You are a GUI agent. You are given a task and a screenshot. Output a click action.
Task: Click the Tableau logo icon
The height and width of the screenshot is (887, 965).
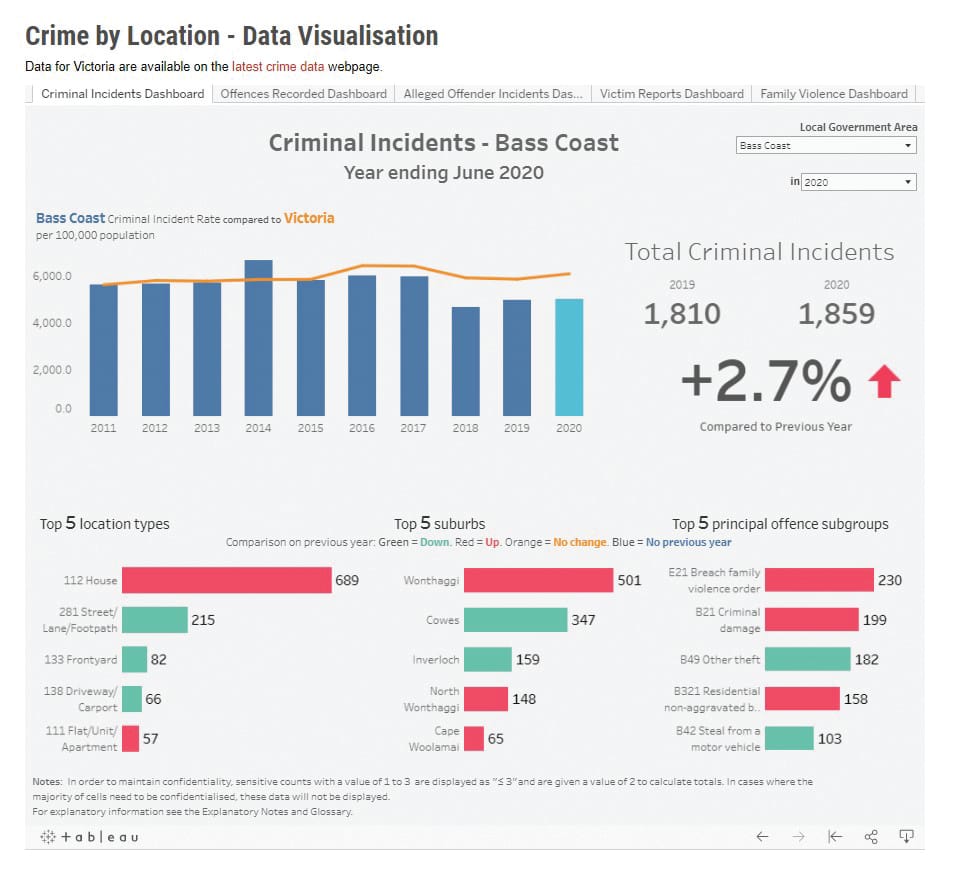(x=89, y=836)
